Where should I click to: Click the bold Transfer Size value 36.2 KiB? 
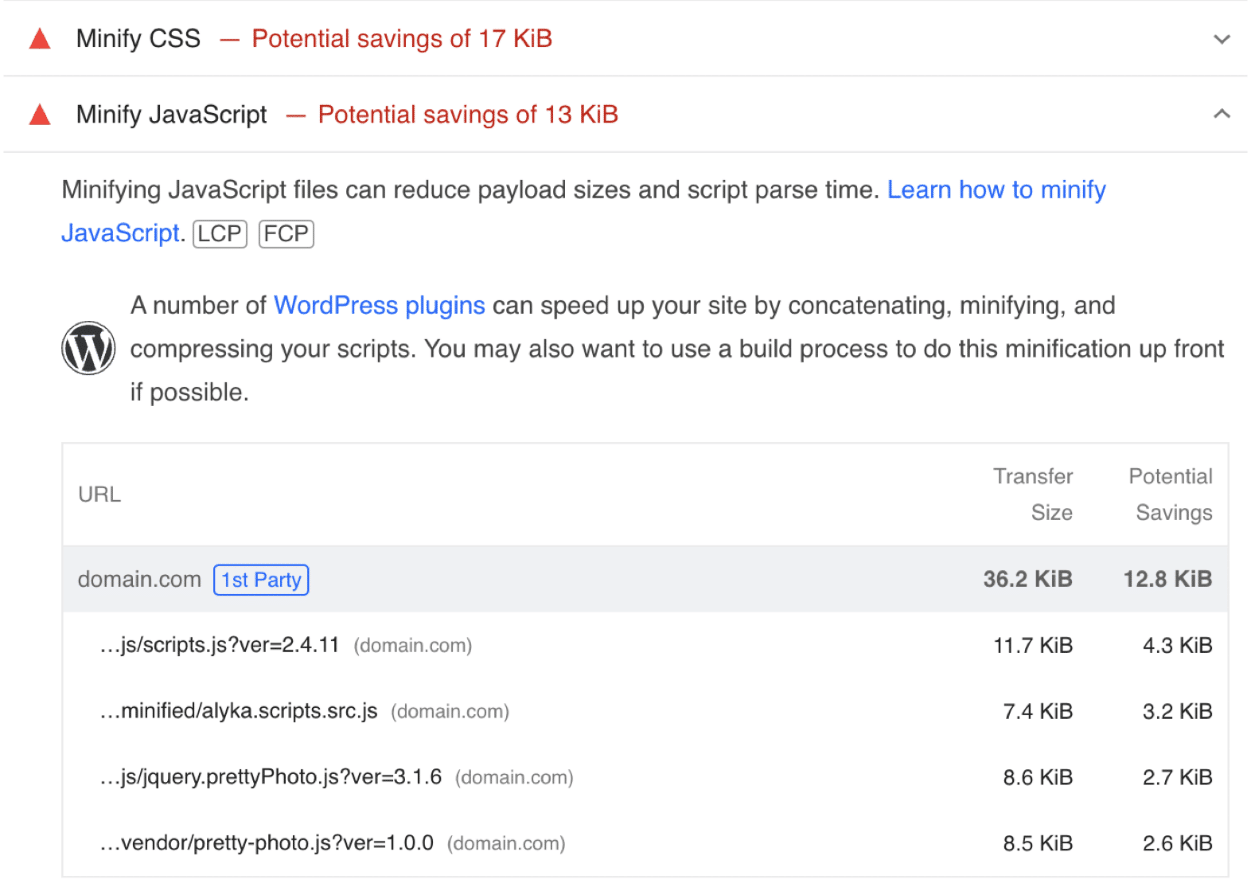(1026, 579)
